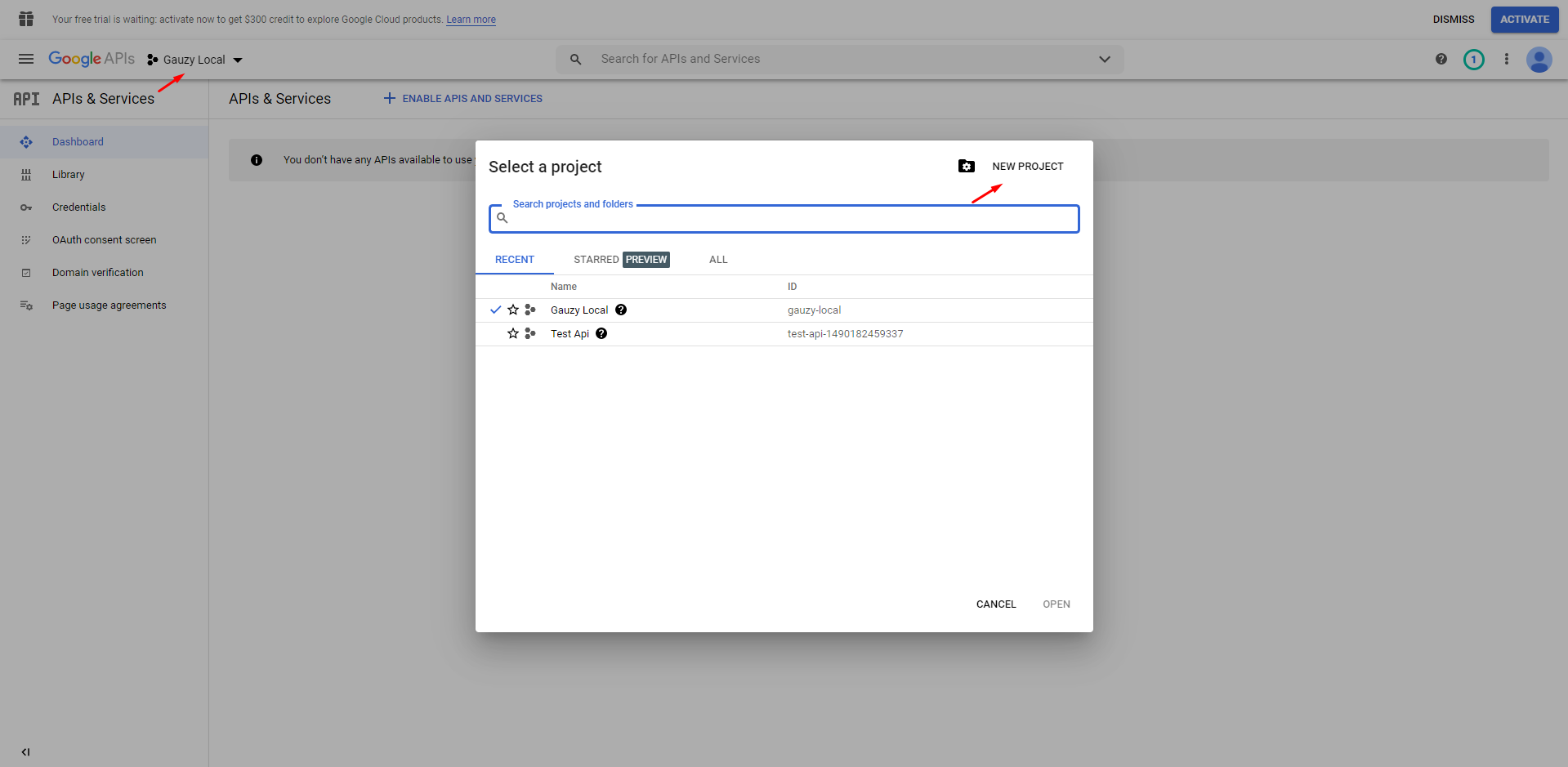Click the Name column header

pyautogui.click(x=564, y=287)
